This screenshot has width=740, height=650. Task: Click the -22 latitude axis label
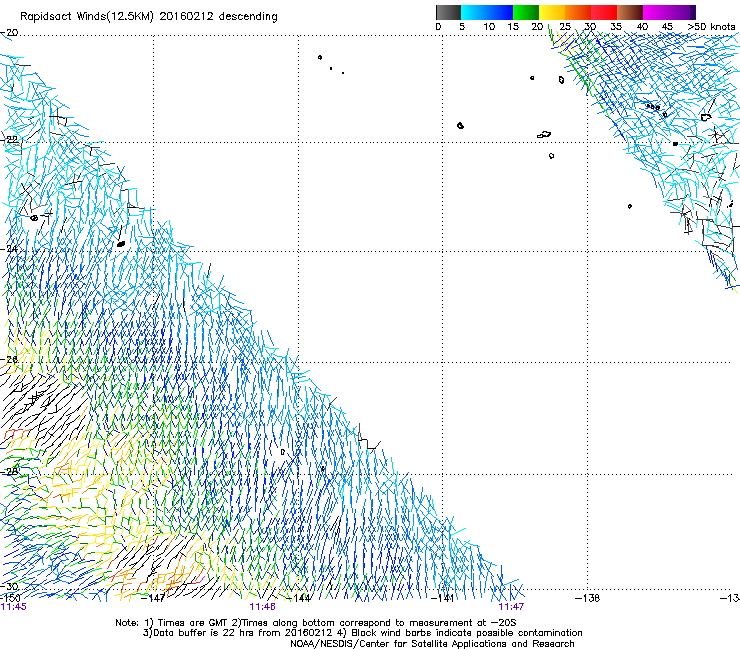(10, 140)
